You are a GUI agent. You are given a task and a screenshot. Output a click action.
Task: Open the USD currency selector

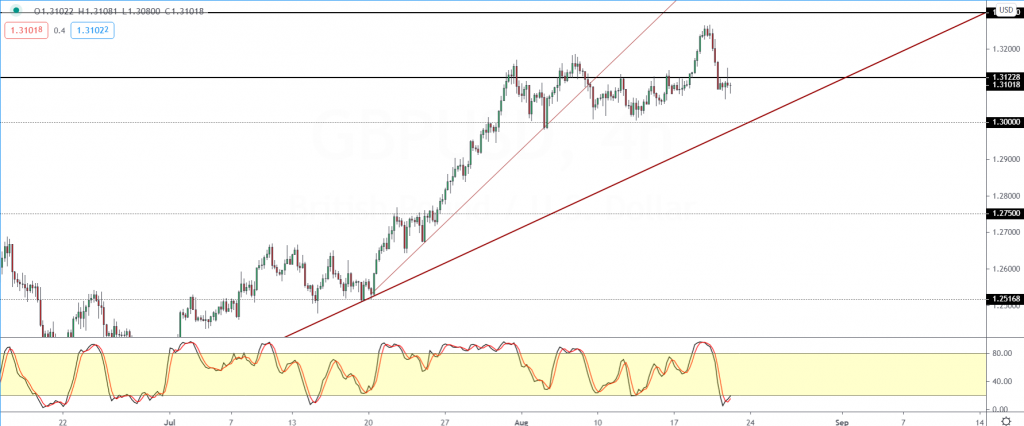(x=1004, y=10)
